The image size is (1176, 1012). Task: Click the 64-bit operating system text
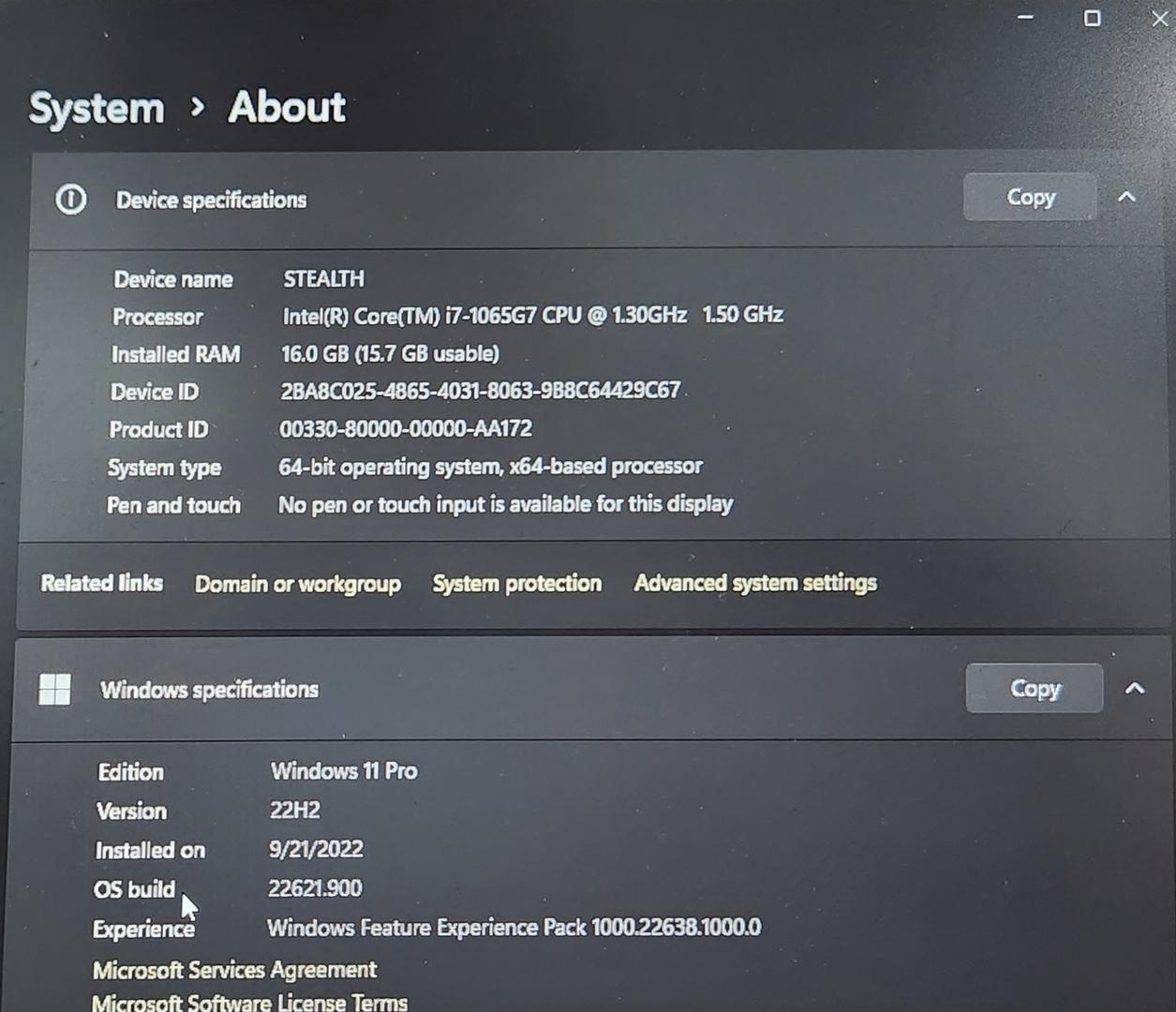(490, 467)
